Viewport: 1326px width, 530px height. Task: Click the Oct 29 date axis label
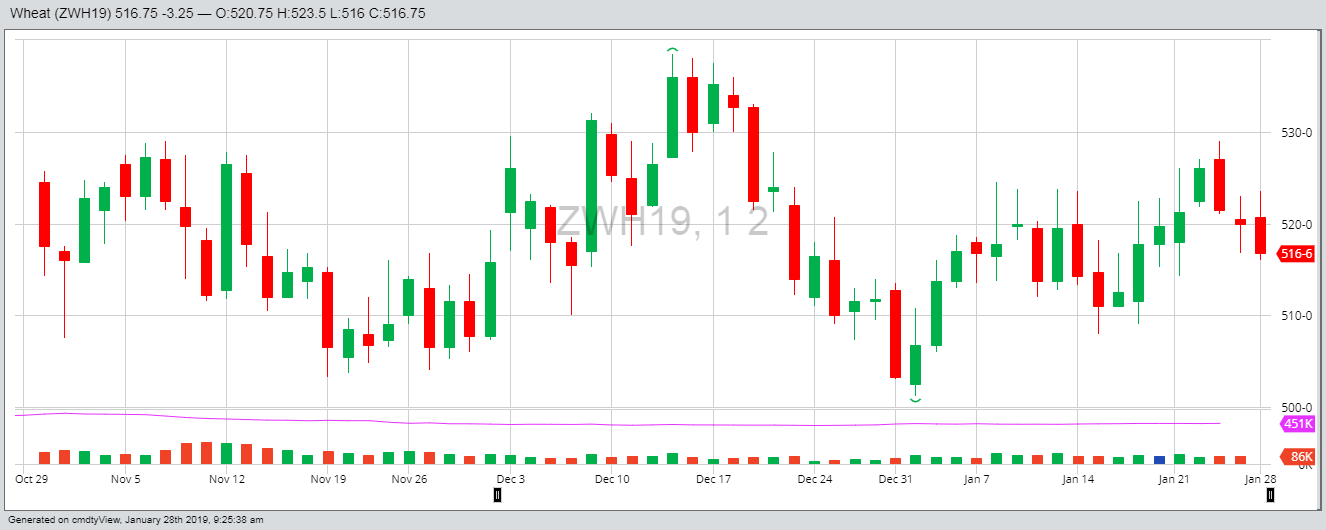coord(31,479)
